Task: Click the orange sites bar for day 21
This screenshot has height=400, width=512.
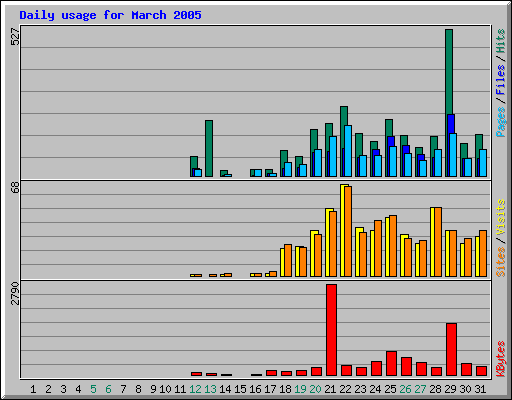Action: [333, 244]
